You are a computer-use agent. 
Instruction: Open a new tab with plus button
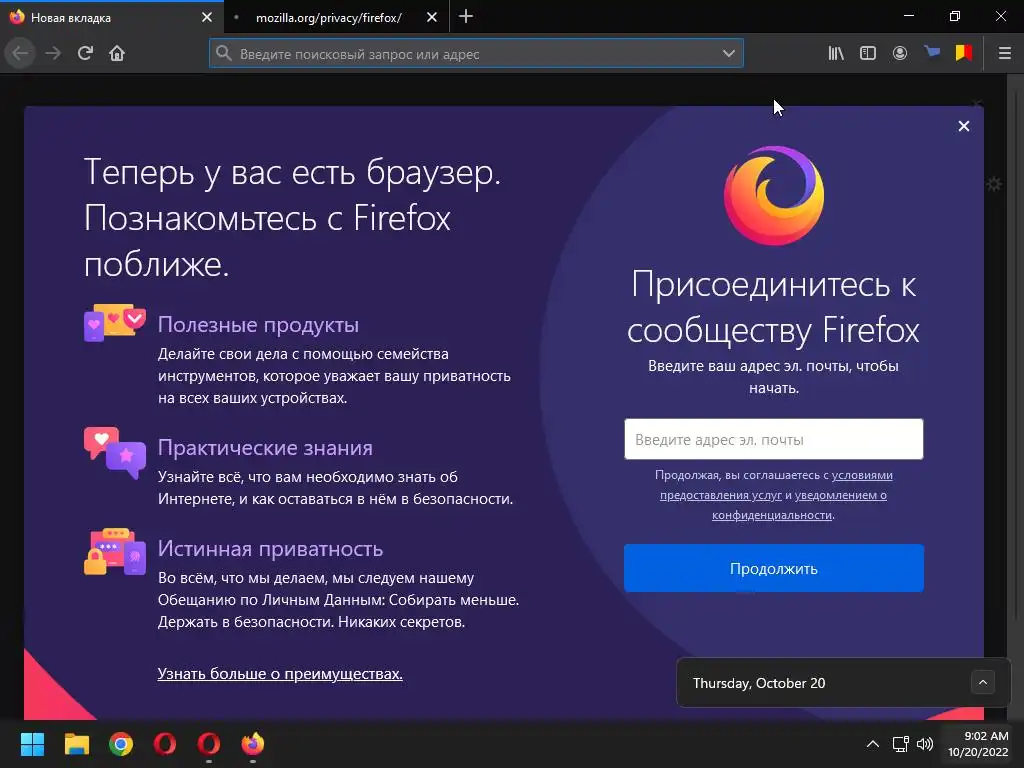coord(466,17)
